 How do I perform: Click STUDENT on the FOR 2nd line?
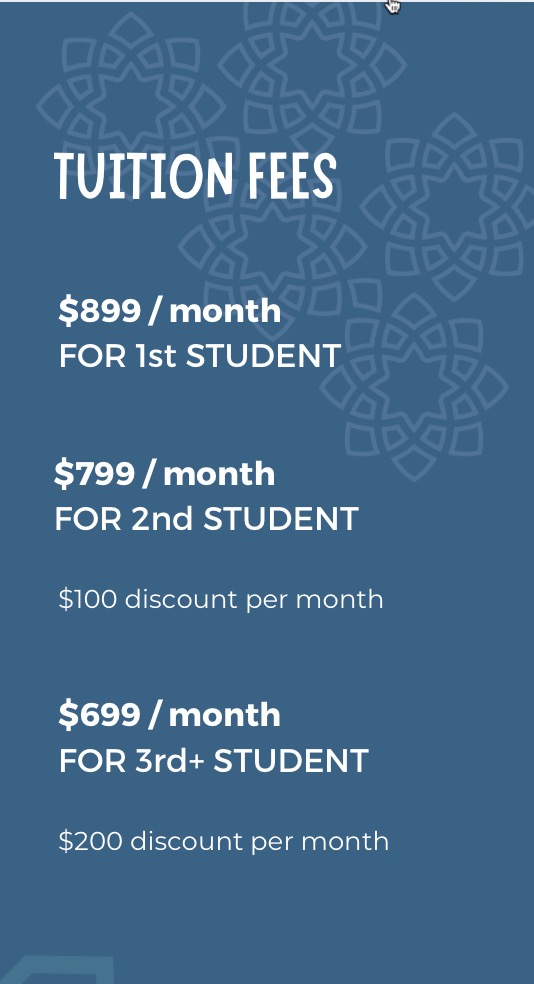pos(280,519)
